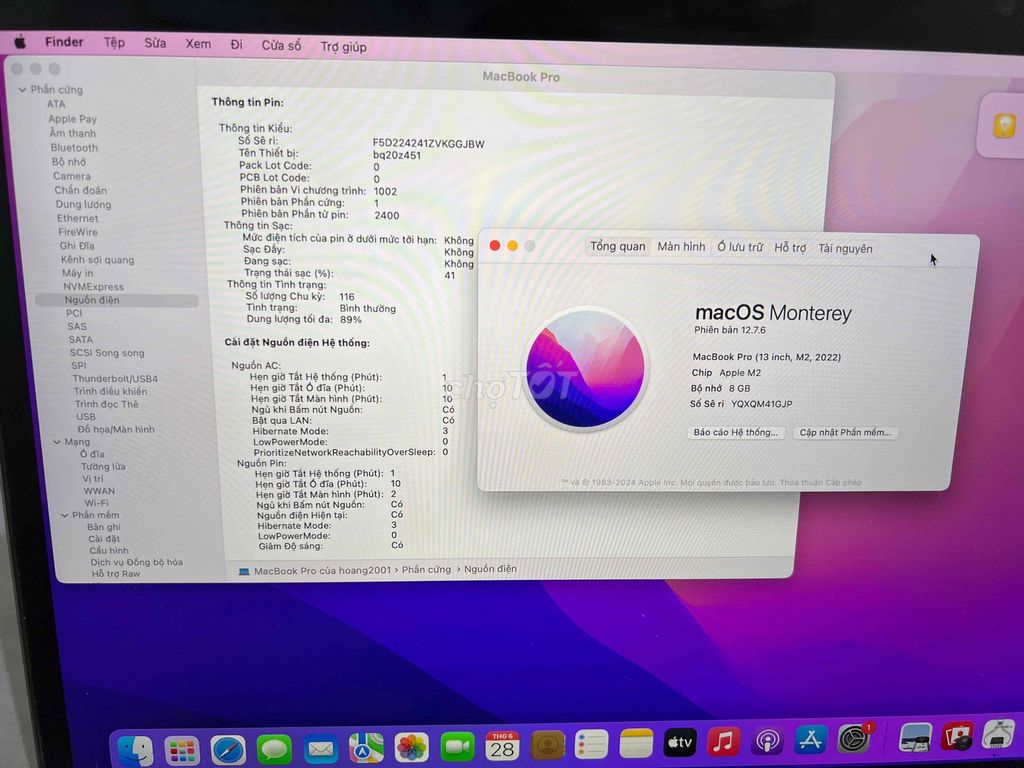Viewport: 1024px width, 768px height.
Task: Open Thỏa thuận Cấp phép link
Action: (820, 483)
